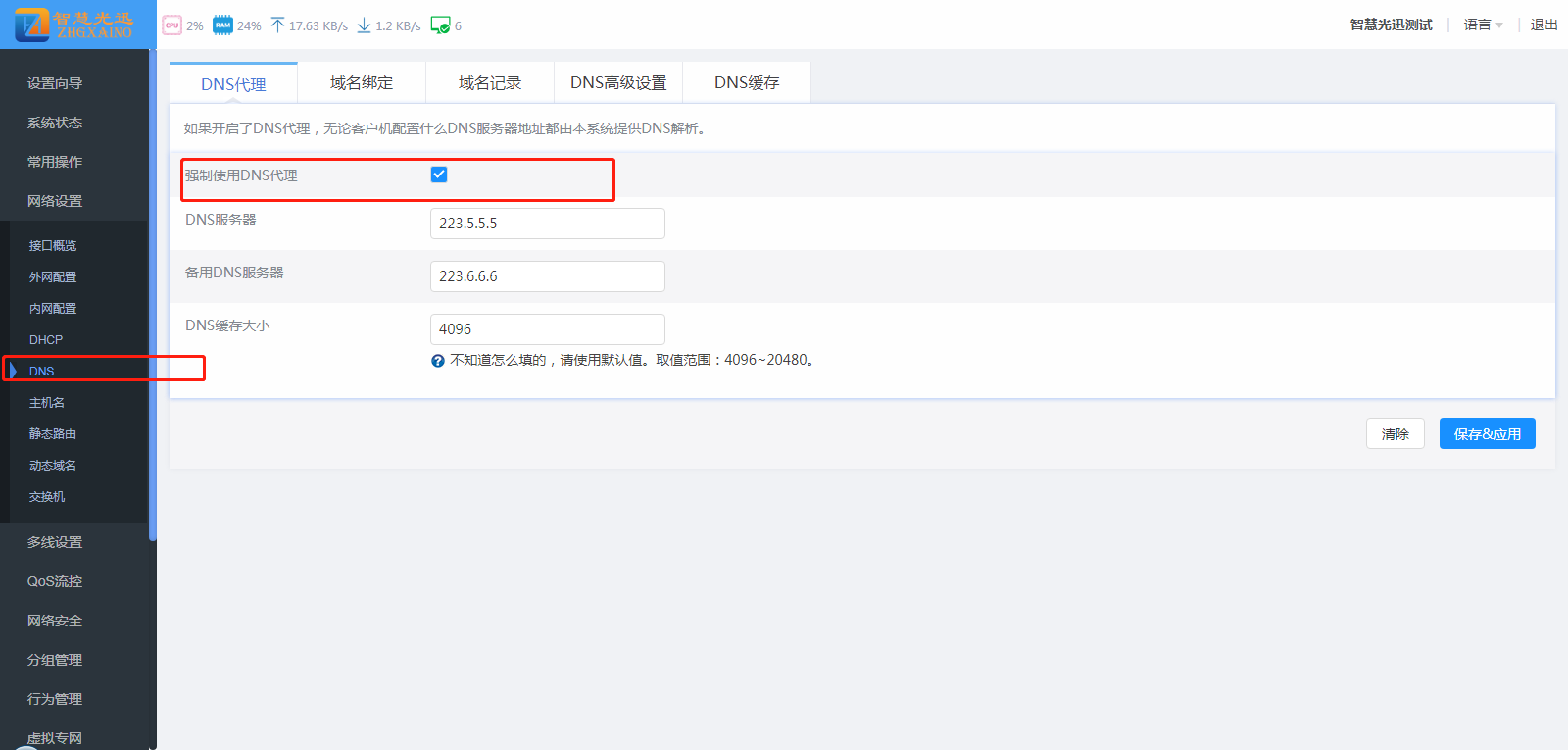1568x750 pixels.
Task: Click the arrow marker beside DNS in sidebar
Action: tap(13, 371)
